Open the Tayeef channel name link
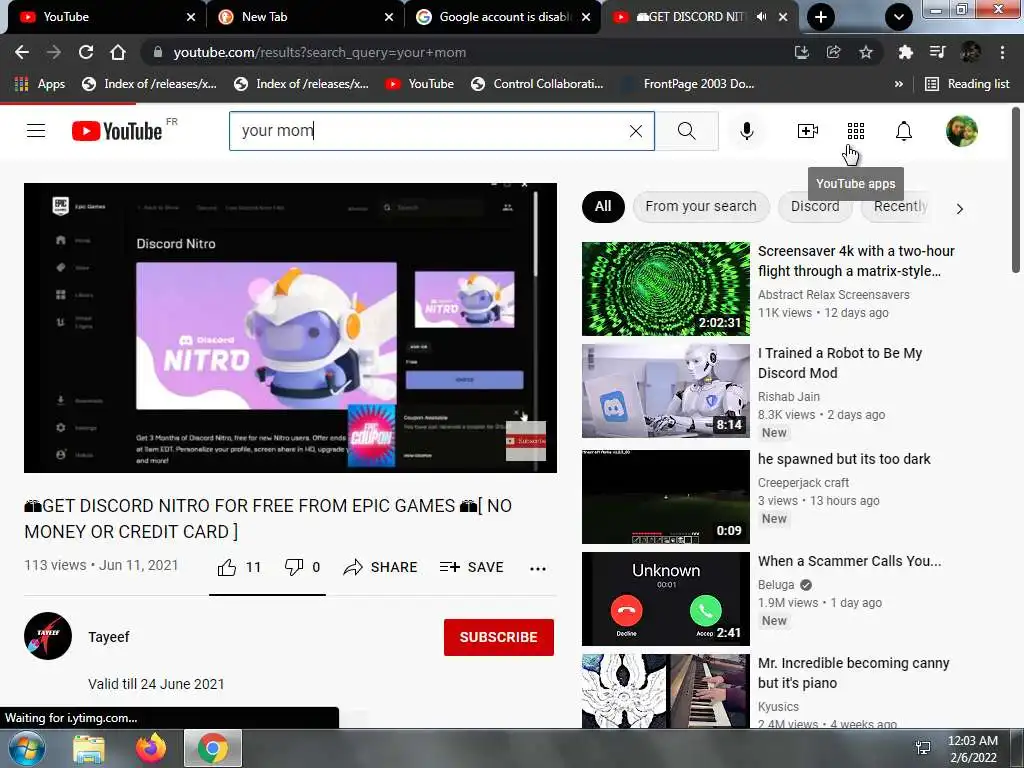Viewport: 1024px width, 768px height. (108, 637)
